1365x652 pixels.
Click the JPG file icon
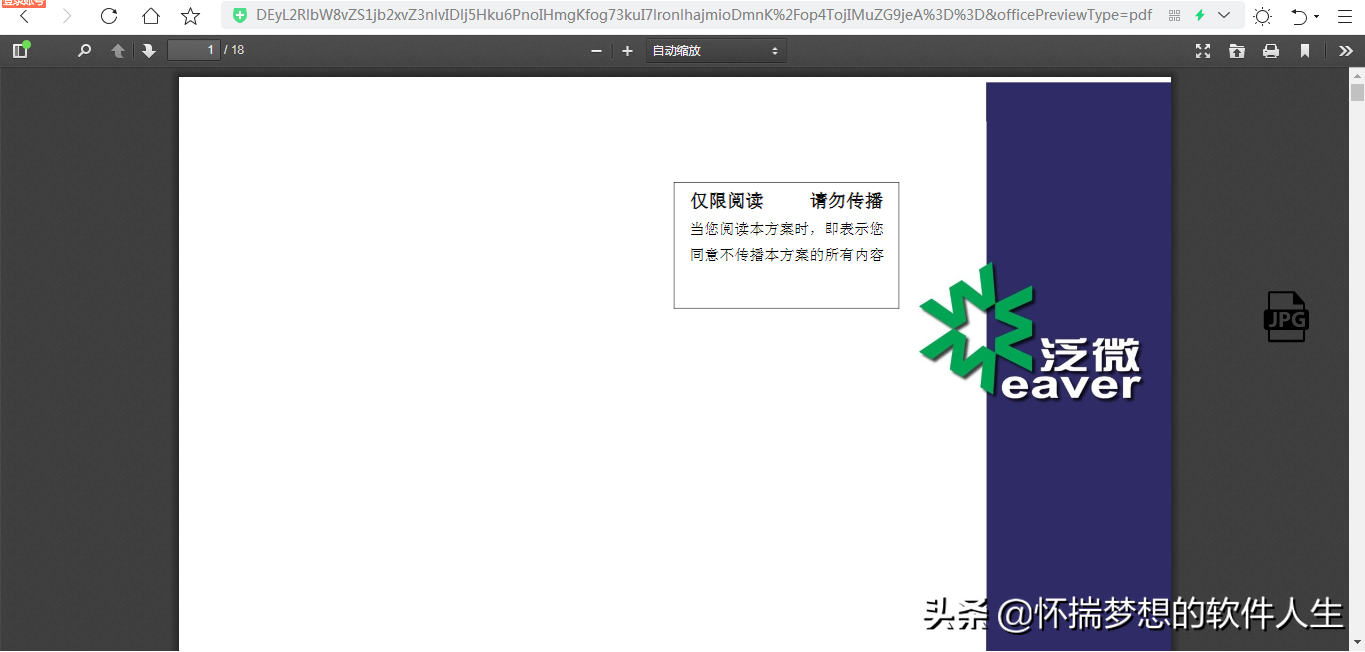[1286, 317]
